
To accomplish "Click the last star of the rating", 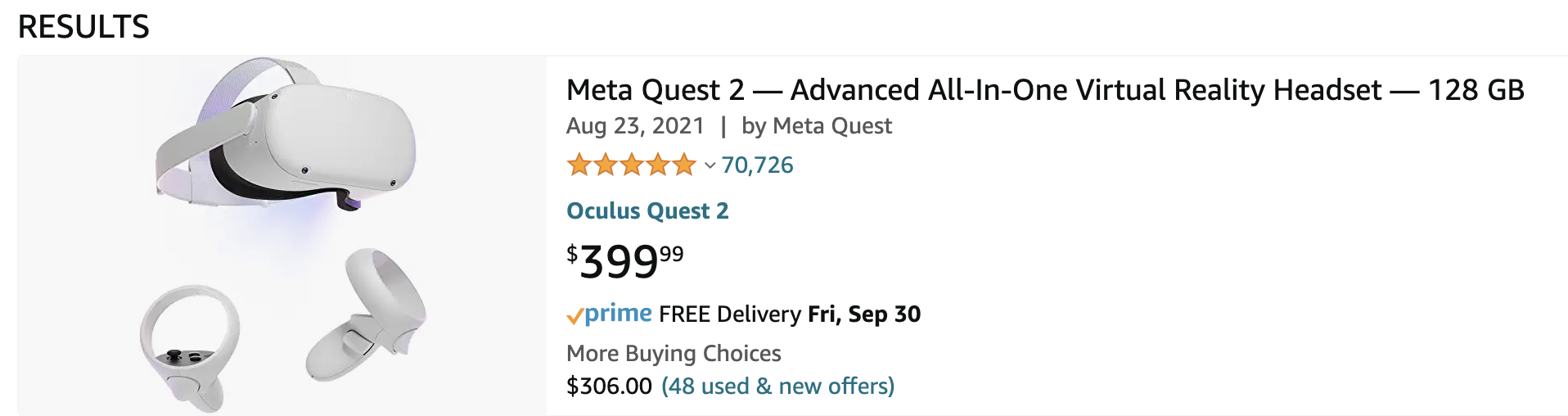I will click(684, 165).
